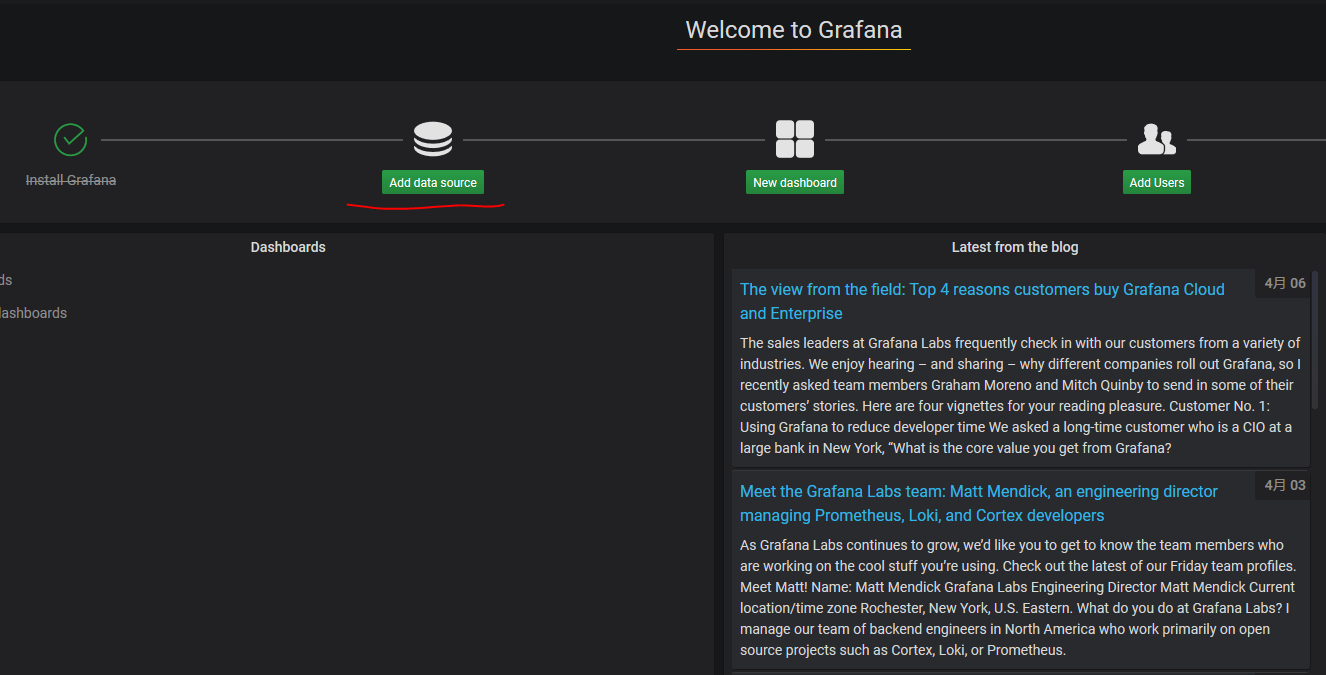This screenshot has width=1326, height=675.
Task: Click the summary beginning 'The sales leaders at Grafana Labs'
Action: tap(1020, 395)
